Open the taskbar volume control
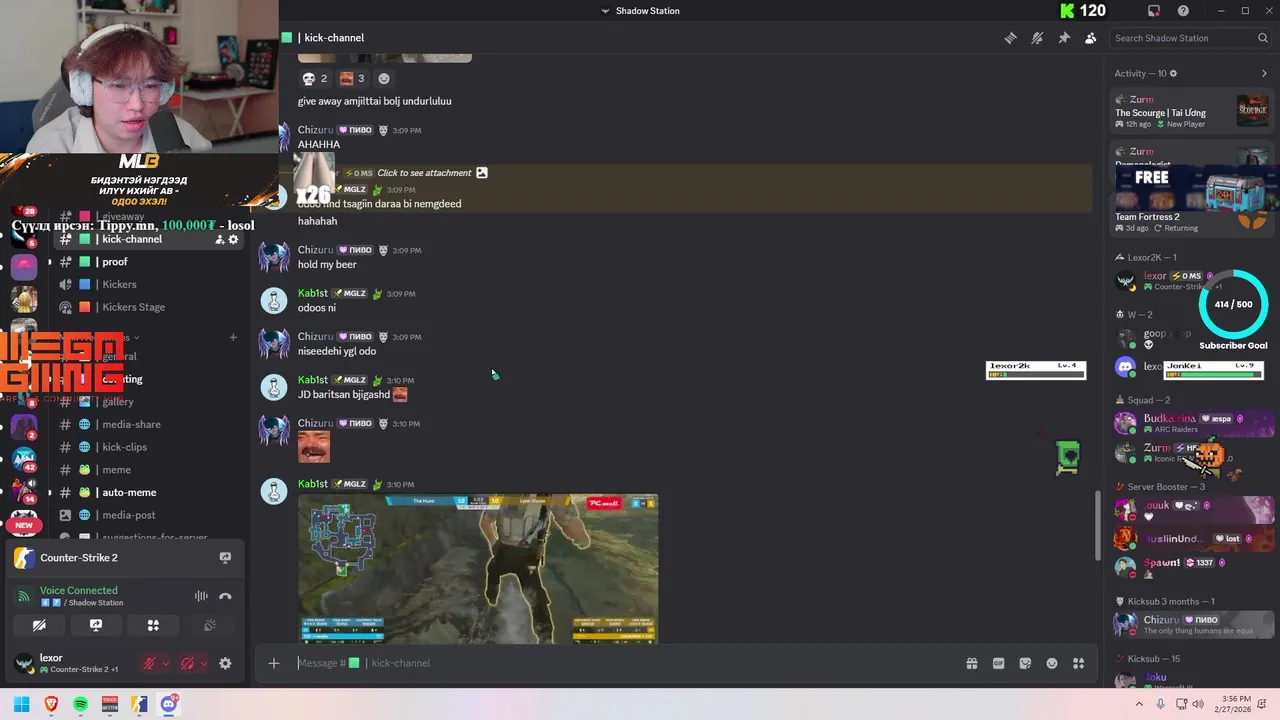 coord(1198,704)
